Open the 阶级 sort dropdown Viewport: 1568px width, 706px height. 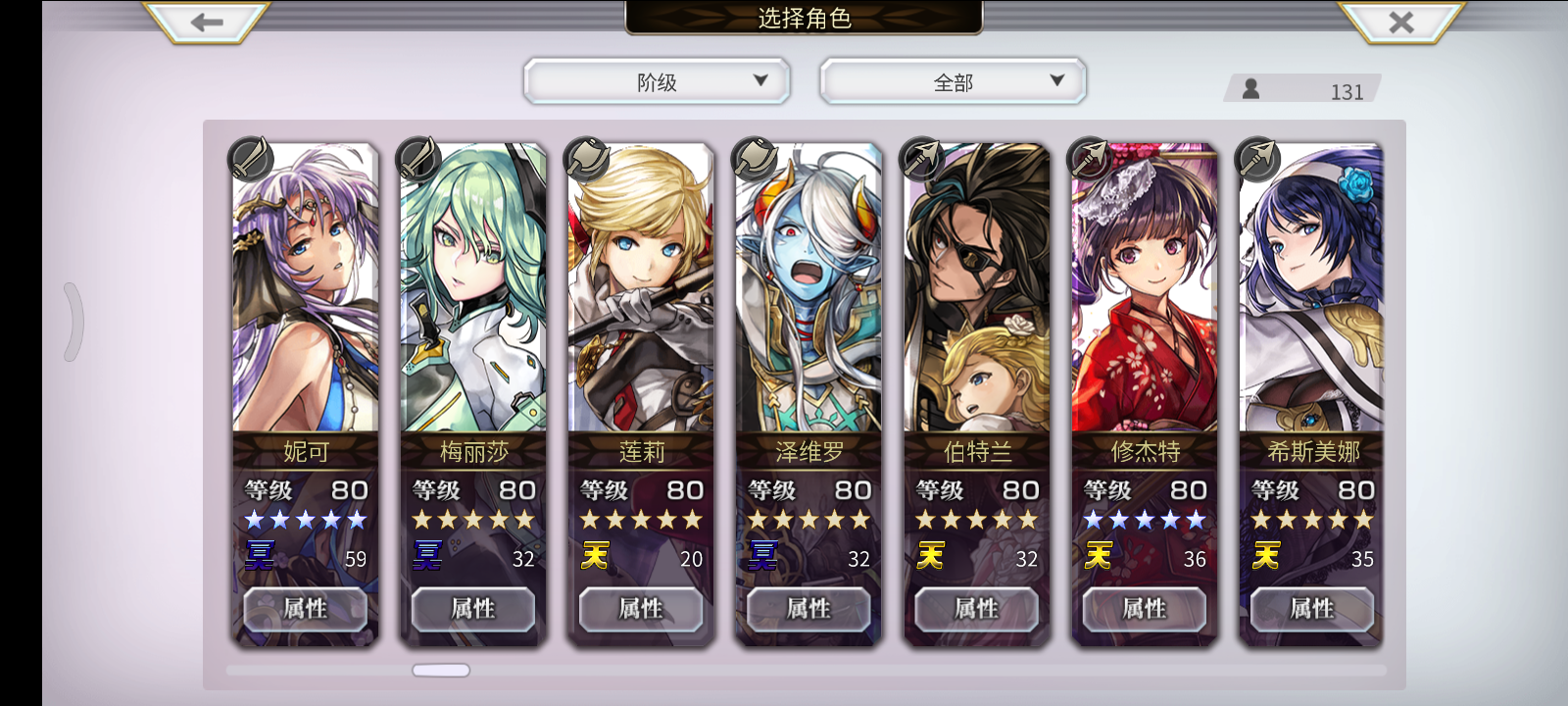coord(657,81)
